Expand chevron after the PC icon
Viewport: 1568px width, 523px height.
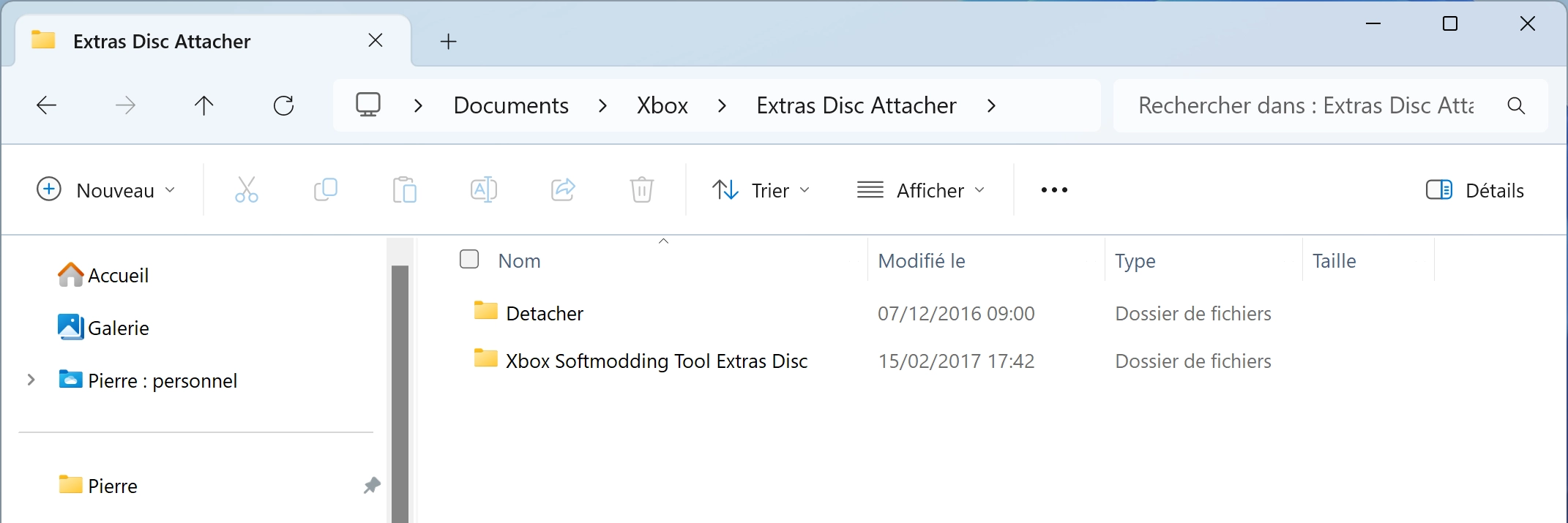(x=418, y=106)
